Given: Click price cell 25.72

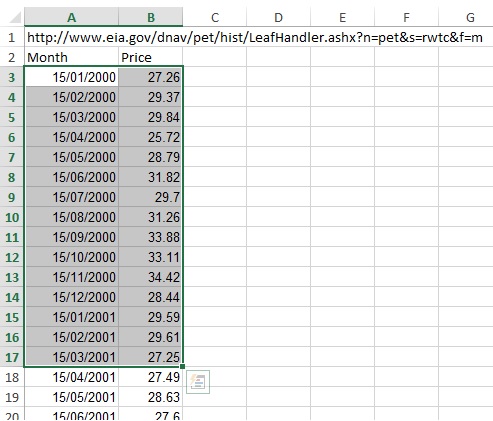Looking at the screenshot, I should (151, 137).
